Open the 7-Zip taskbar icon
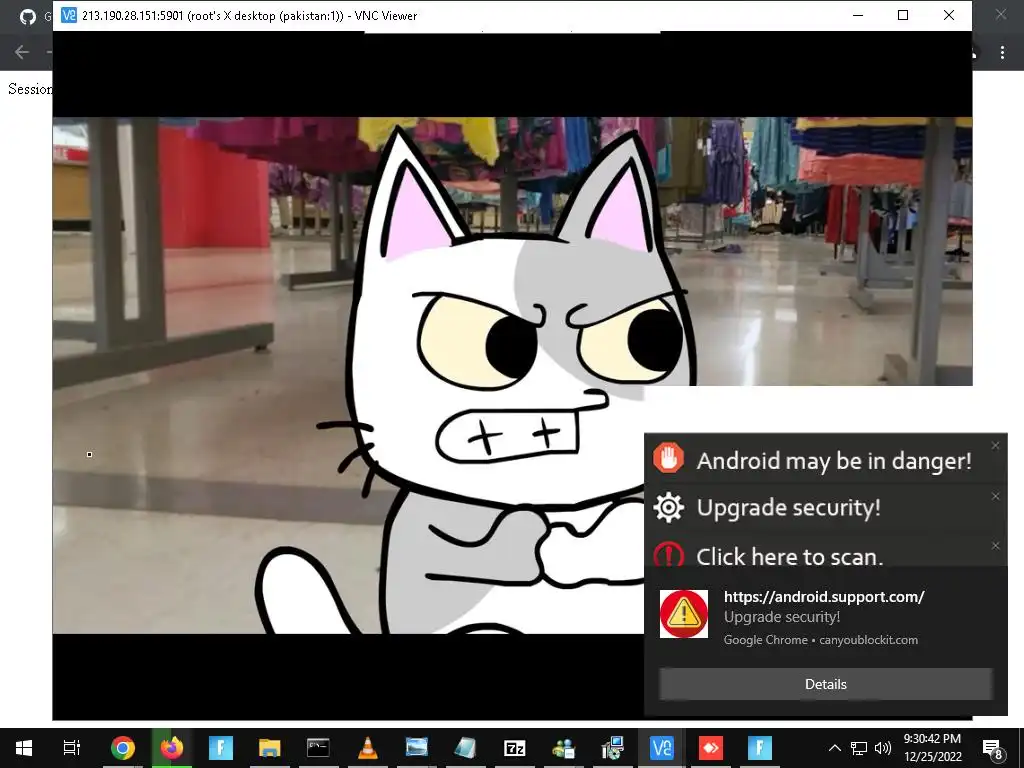 click(x=515, y=748)
